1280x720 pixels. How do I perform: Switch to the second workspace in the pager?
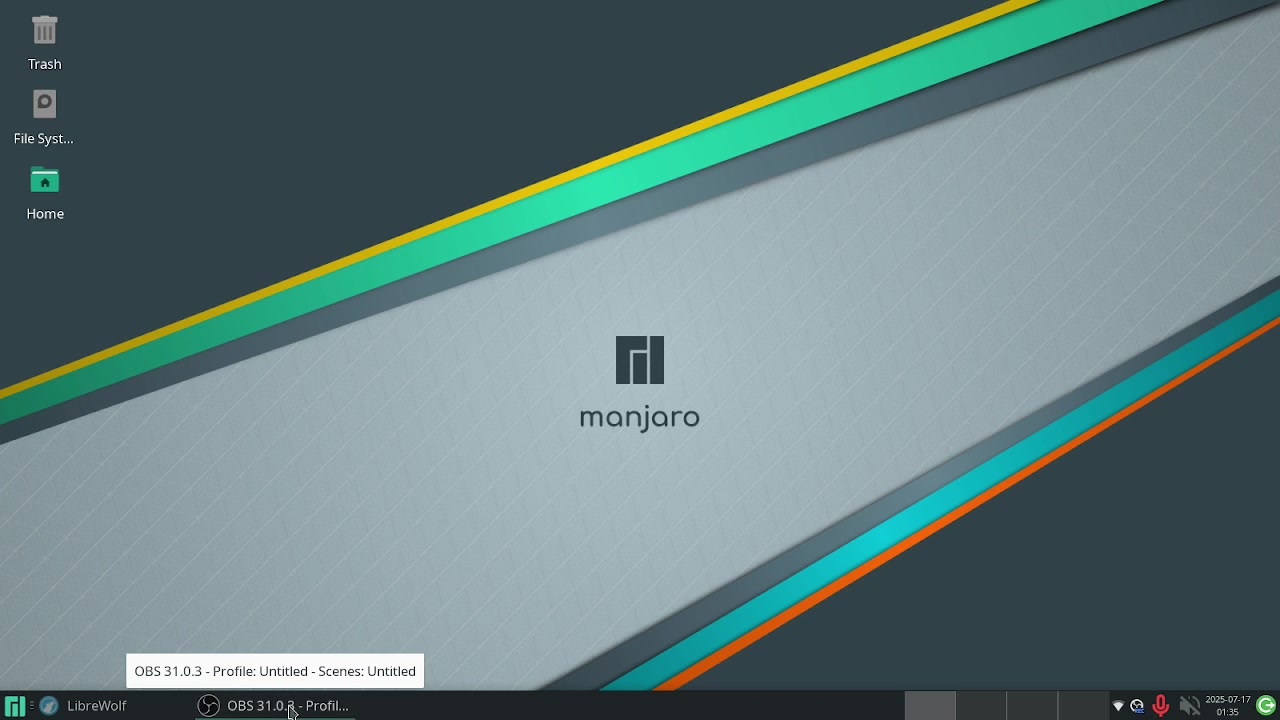click(x=981, y=706)
